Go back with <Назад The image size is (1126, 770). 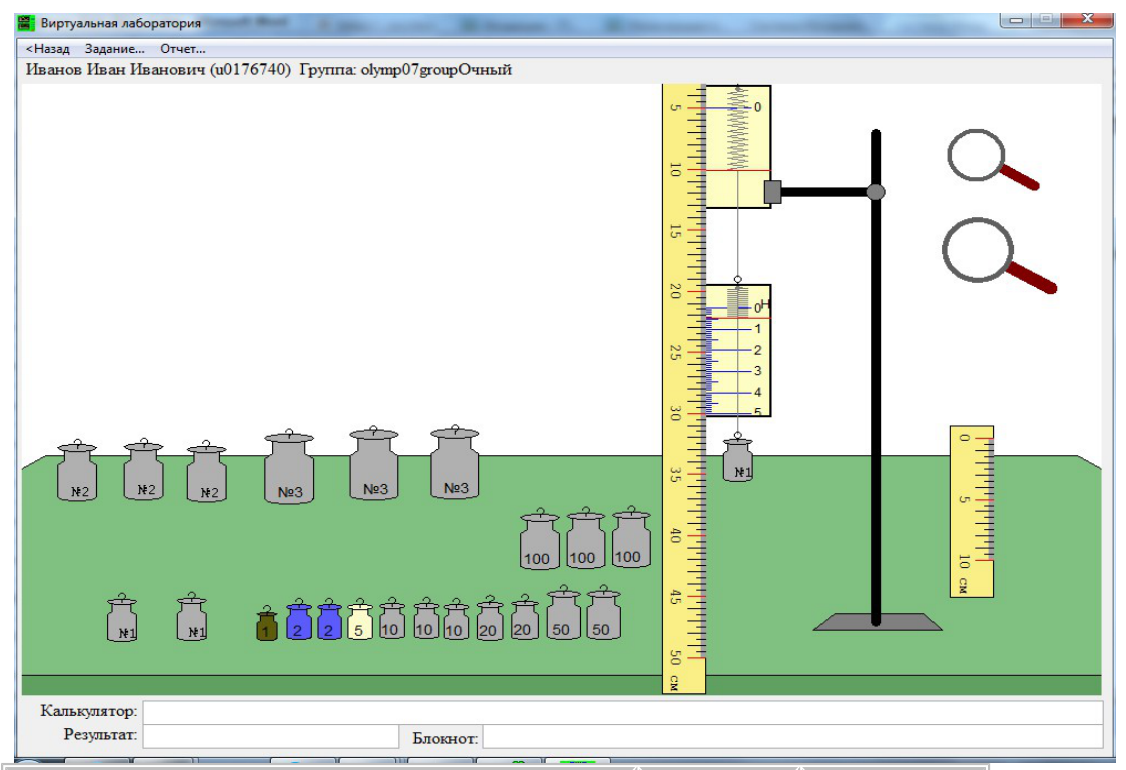pos(47,49)
